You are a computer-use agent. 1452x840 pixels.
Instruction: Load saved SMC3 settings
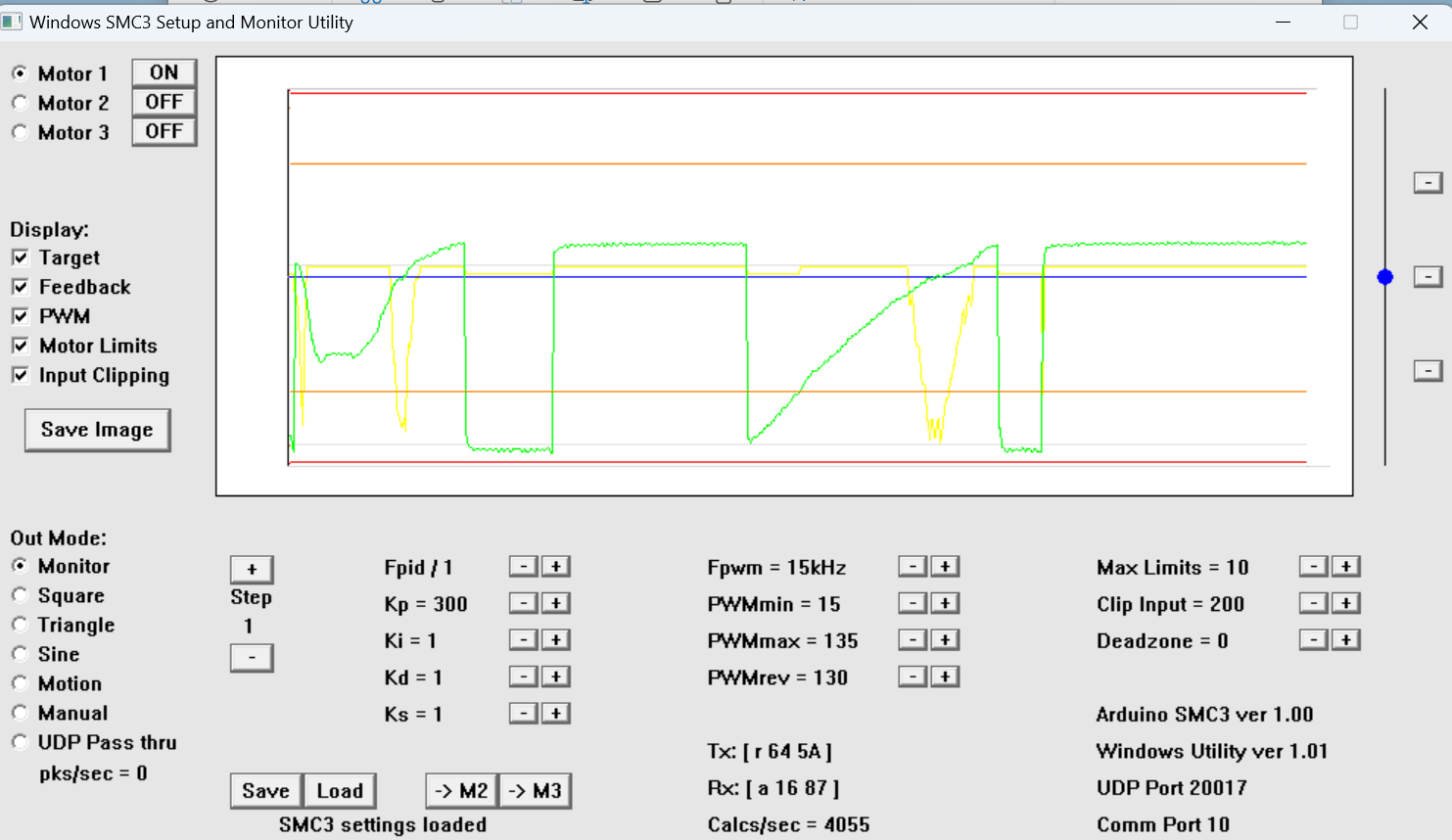click(x=340, y=791)
